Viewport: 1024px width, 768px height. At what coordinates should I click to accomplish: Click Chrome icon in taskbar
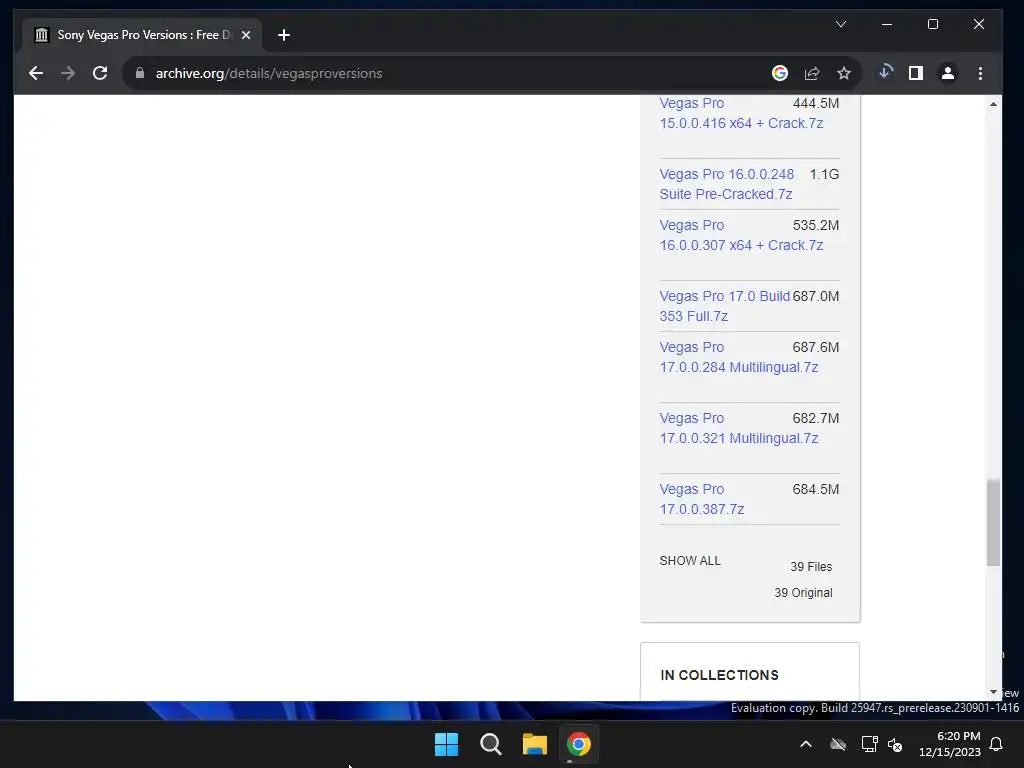click(x=579, y=744)
